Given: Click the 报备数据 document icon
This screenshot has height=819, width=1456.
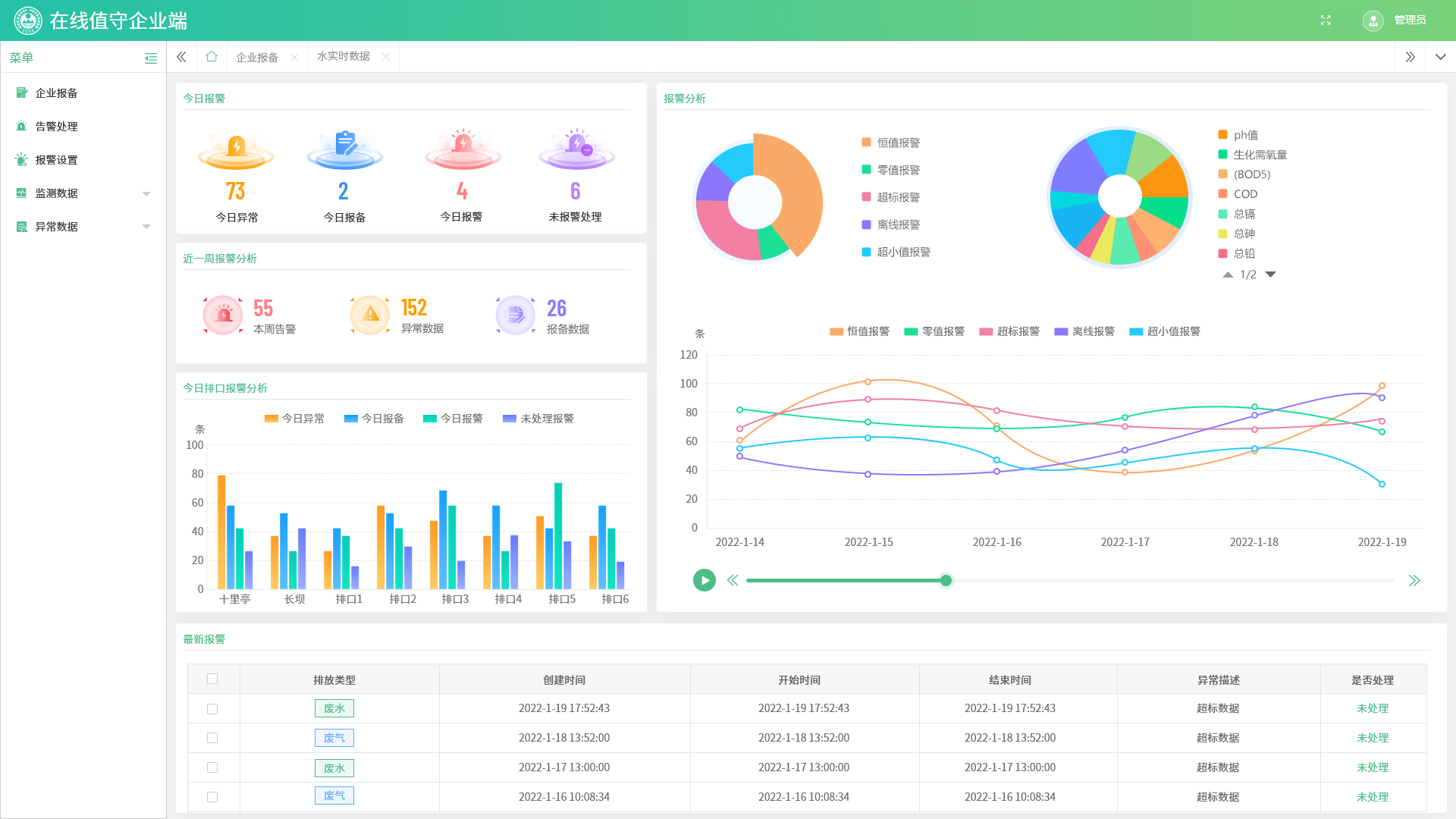Looking at the screenshot, I should (x=516, y=315).
